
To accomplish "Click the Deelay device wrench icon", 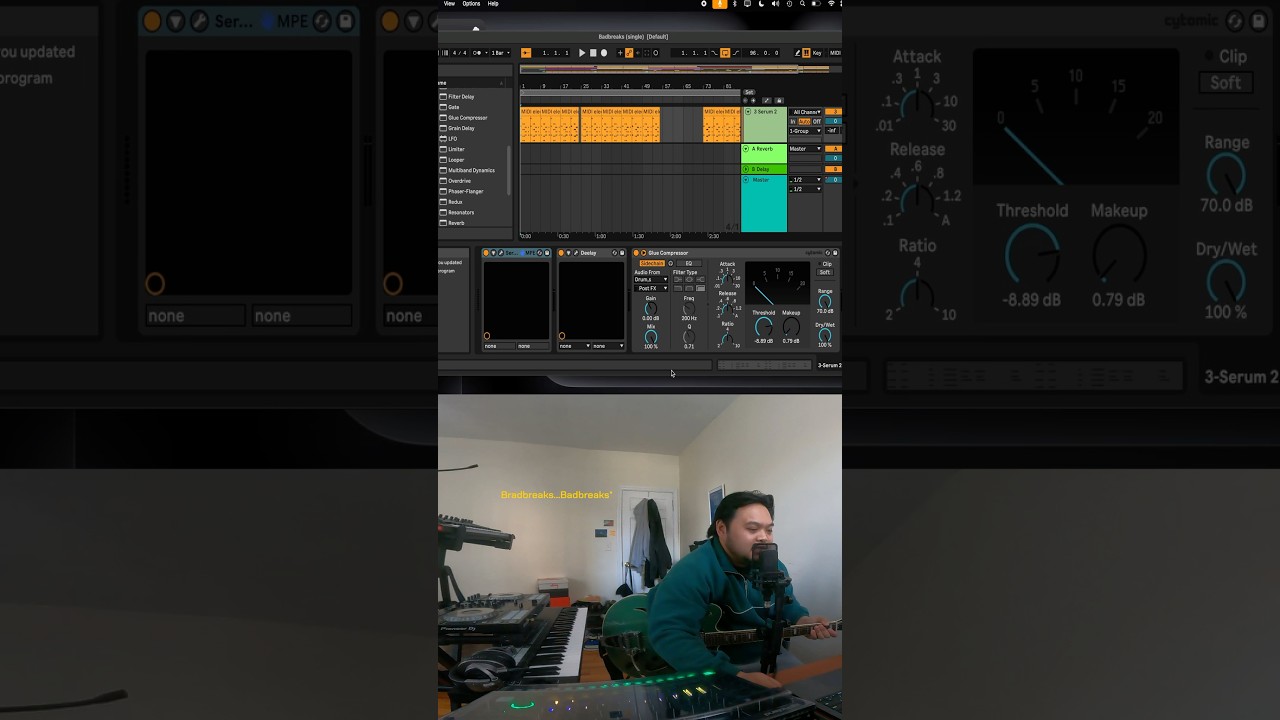I will [576, 253].
